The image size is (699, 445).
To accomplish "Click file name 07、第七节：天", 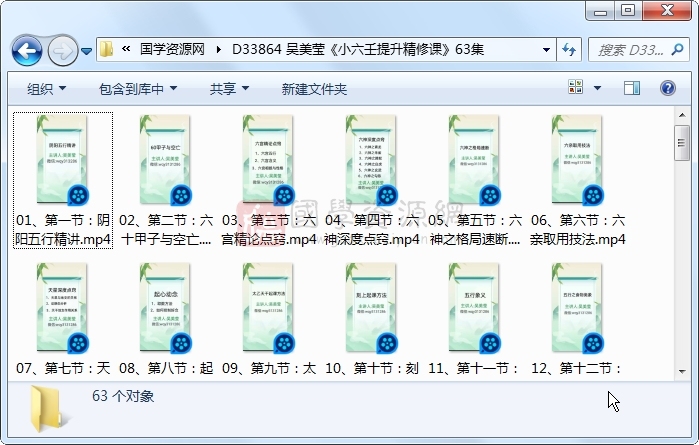I will (63, 368).
